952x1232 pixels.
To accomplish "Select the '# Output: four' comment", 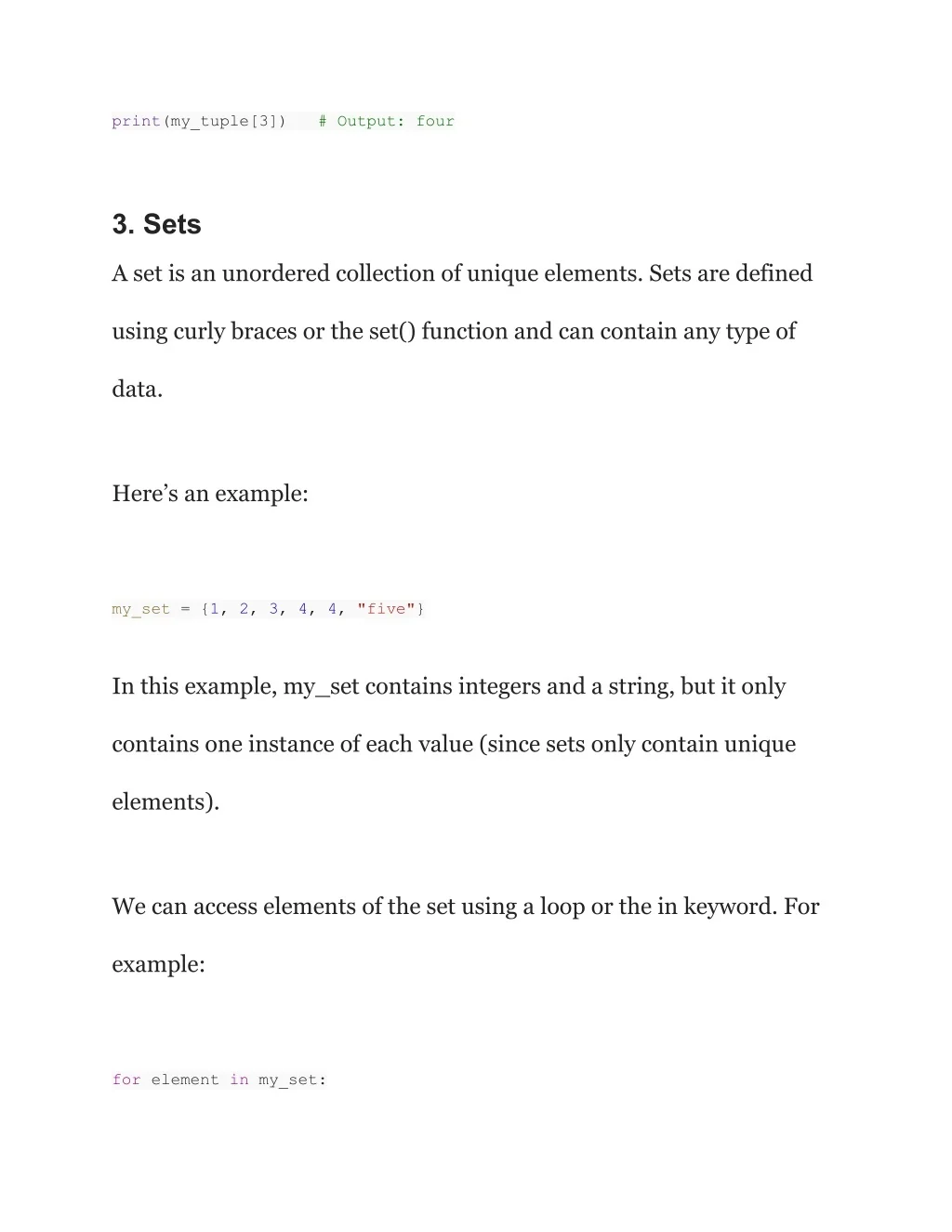I will click(x=386, y=121).
